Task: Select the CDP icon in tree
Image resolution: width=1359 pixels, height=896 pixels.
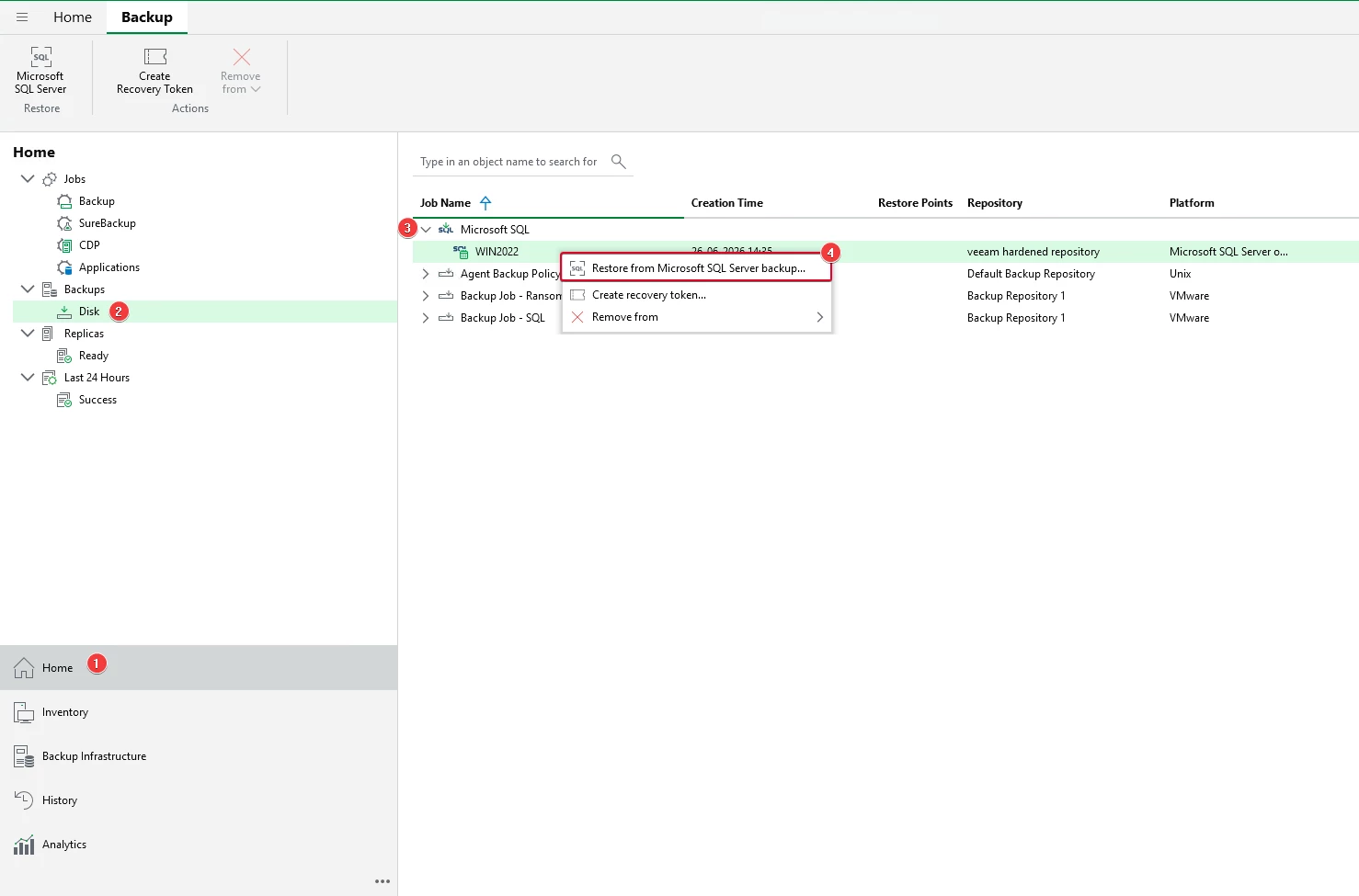Action: click(x=64, y=245)
